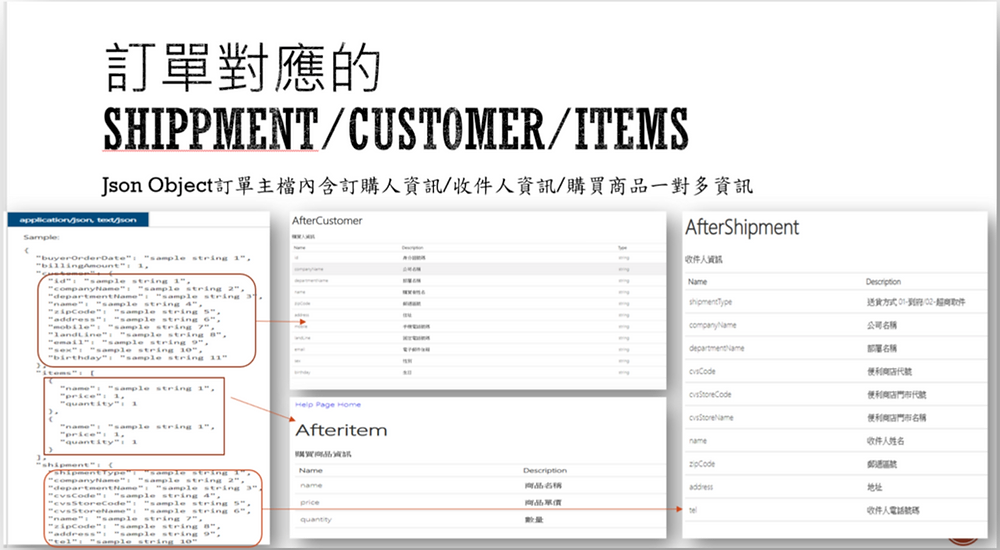Click the 商品名稱 description in Afteritem

(543, 486)
